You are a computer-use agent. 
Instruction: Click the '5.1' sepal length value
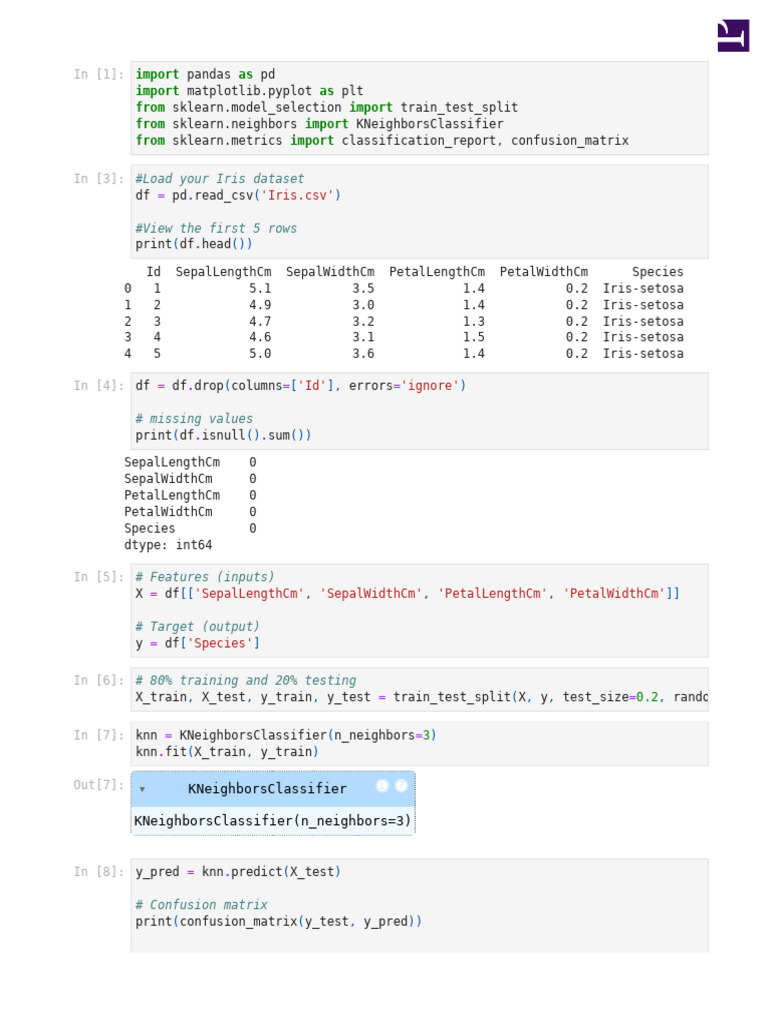(260, 289)
